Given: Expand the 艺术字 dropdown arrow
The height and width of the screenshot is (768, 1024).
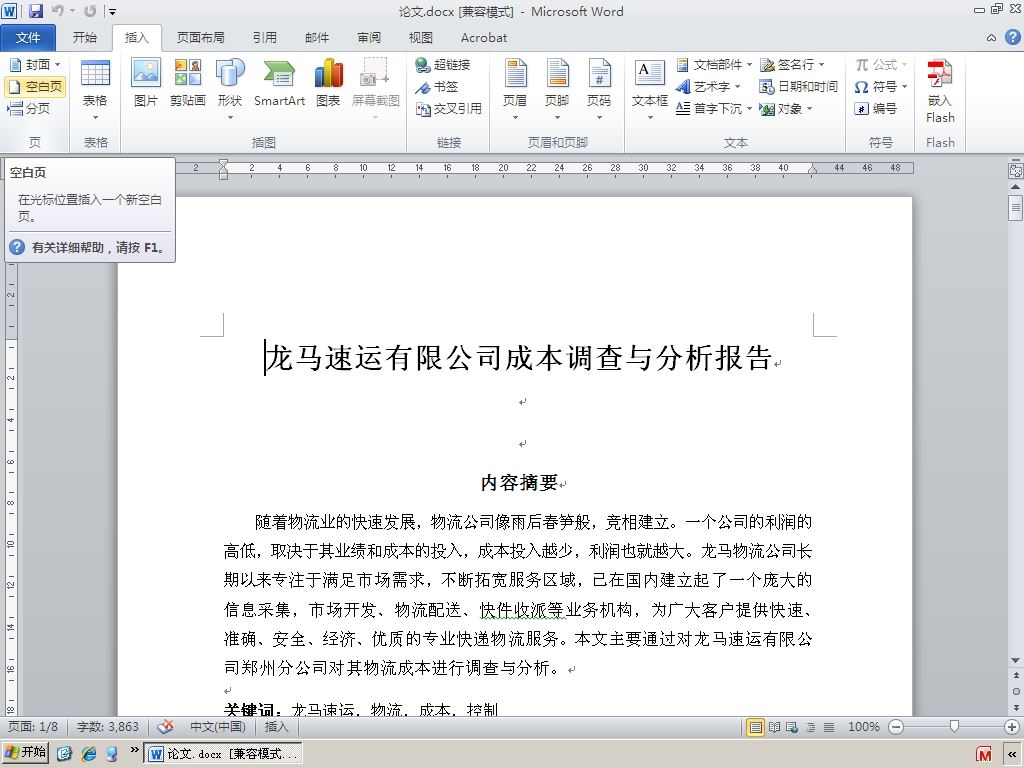Looking at the screenshot, I should [738, 86].
